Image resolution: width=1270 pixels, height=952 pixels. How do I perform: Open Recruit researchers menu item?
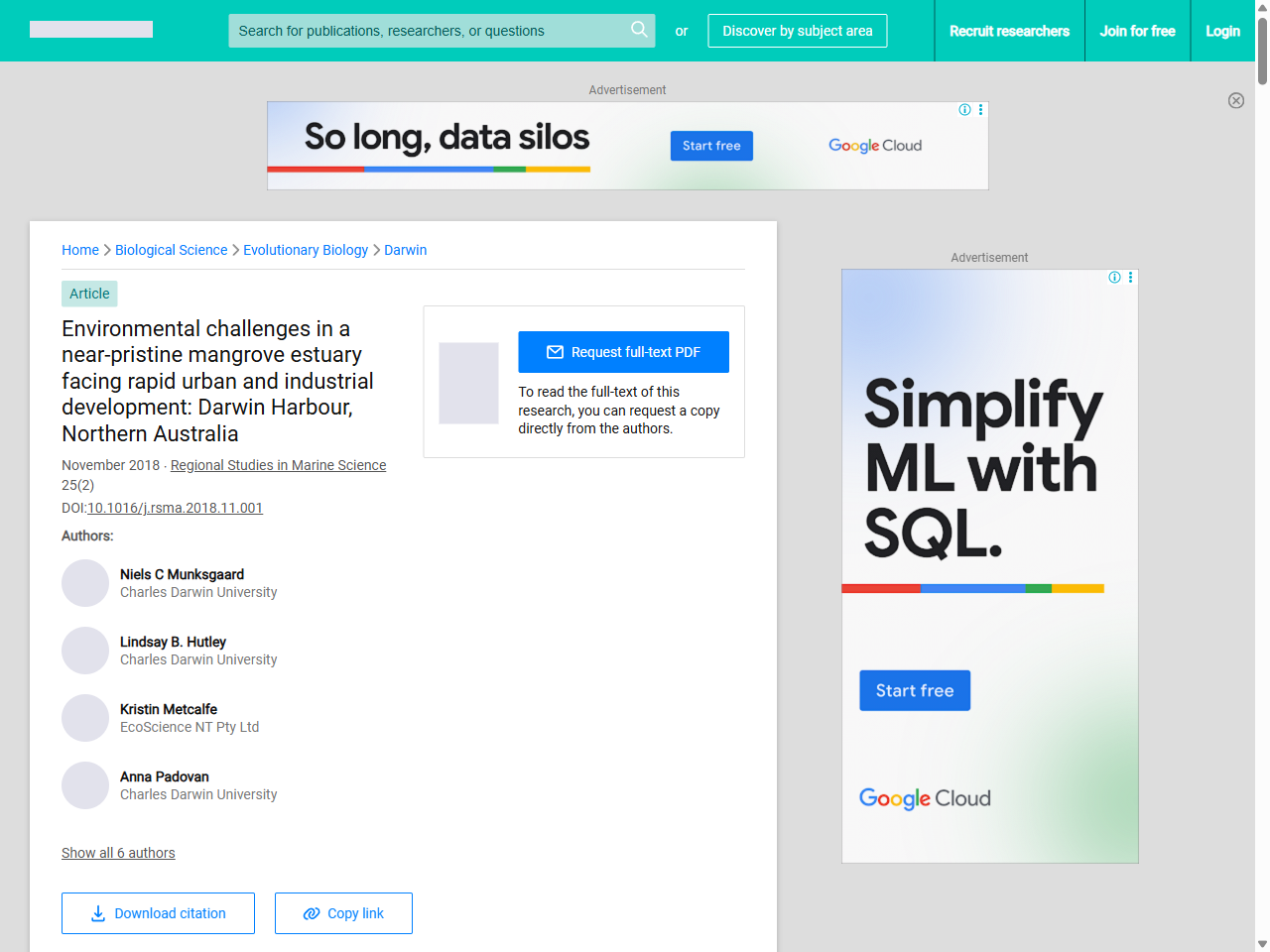tap(1009, 31)
